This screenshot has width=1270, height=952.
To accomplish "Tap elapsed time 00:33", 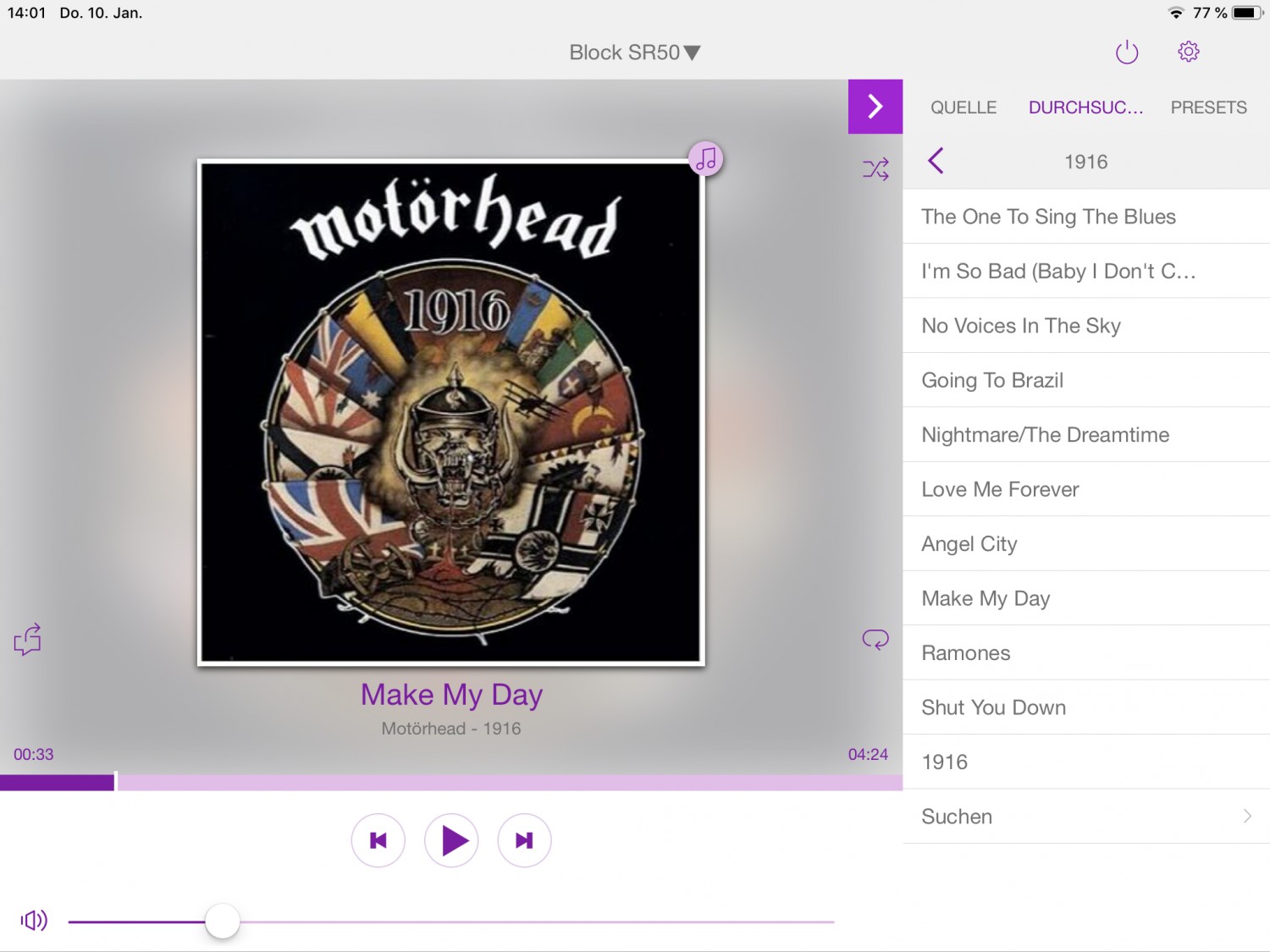I will pos(33,754).
